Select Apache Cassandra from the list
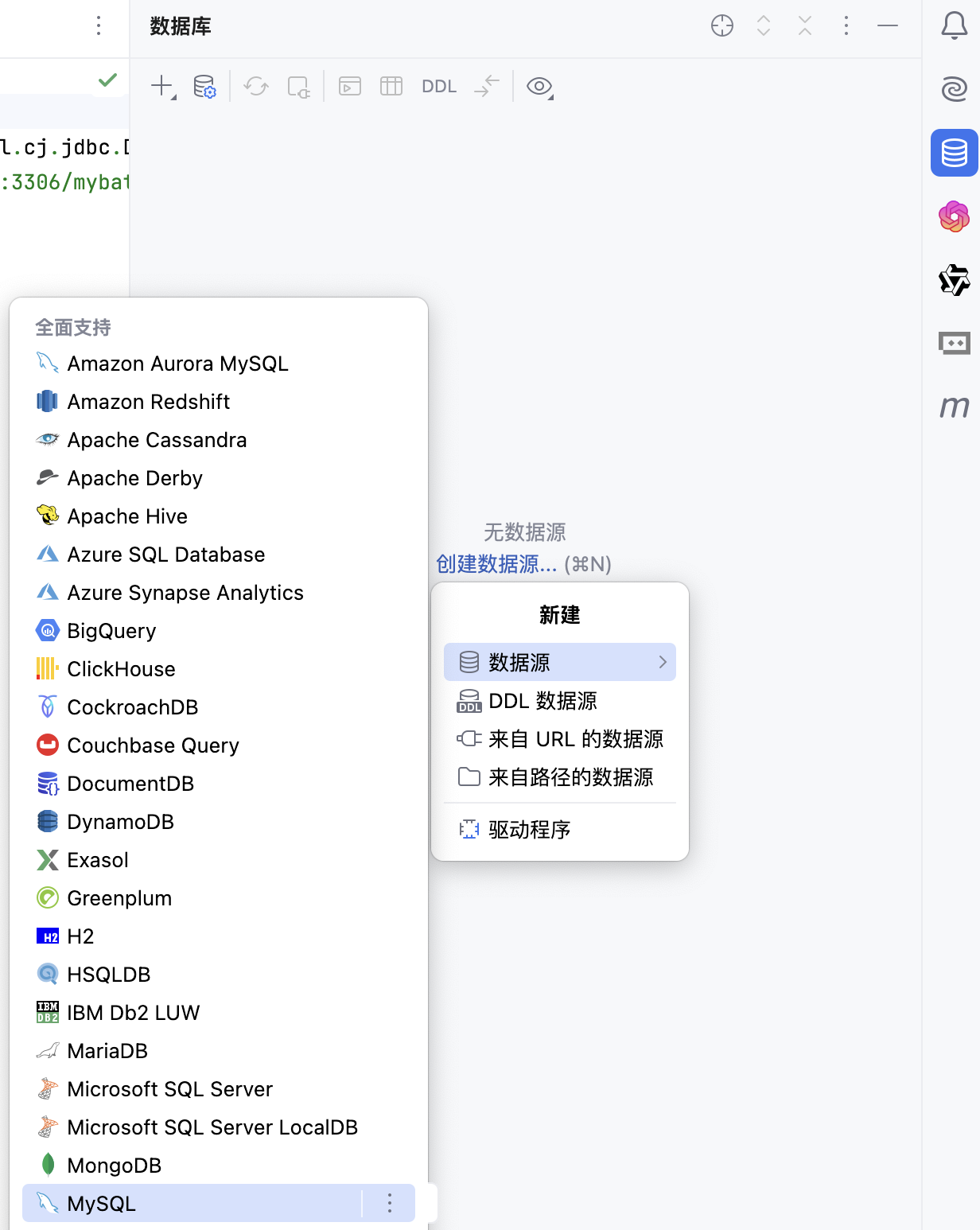Screen dimensions: 980x1230 (x=219, y=440)
